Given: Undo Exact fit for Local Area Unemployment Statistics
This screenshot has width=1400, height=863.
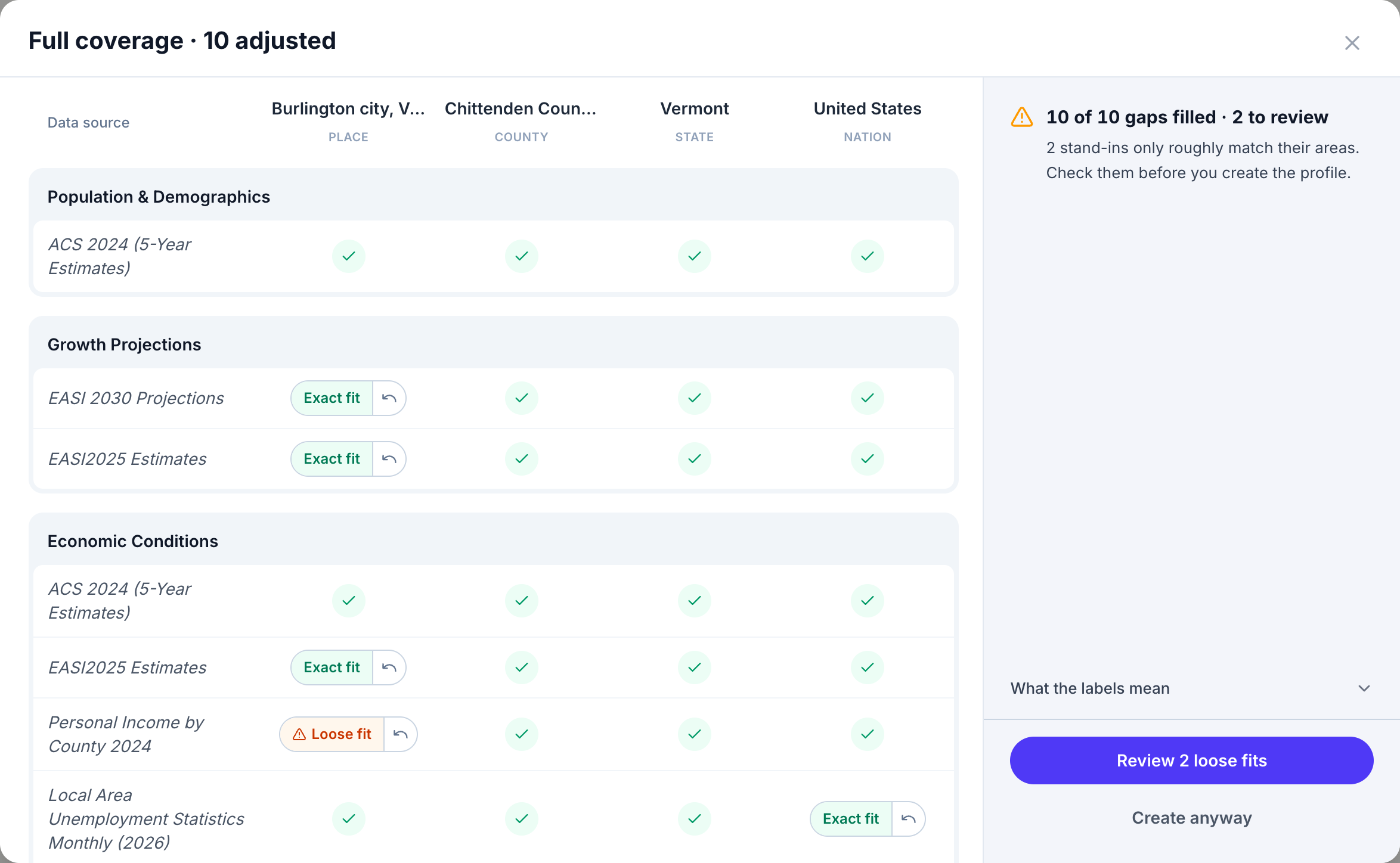Looking at the screenshot, I should point(909,819).
